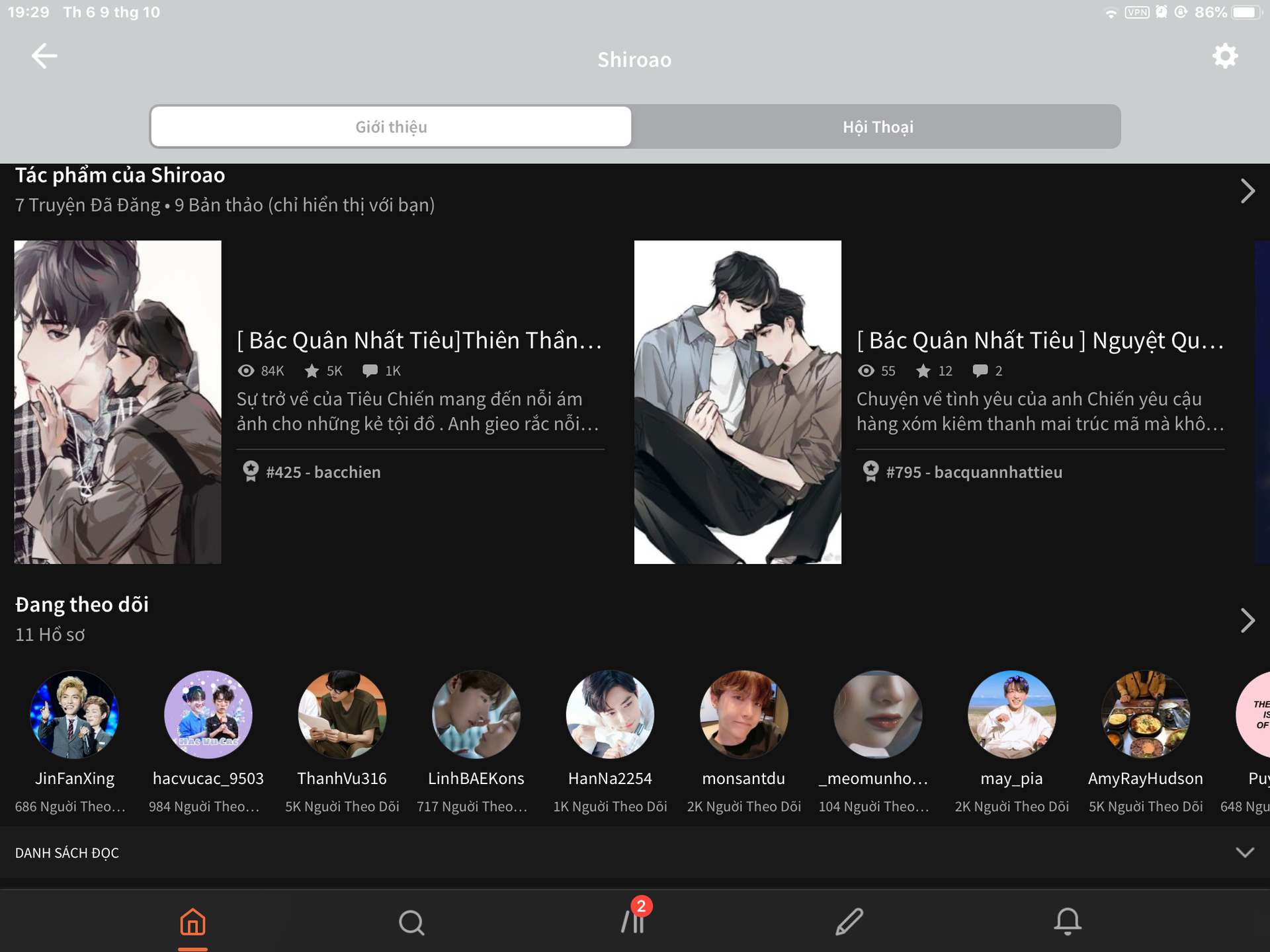Open _meomunho... profile avatar

pyautogui.click(x=878, y=715)
